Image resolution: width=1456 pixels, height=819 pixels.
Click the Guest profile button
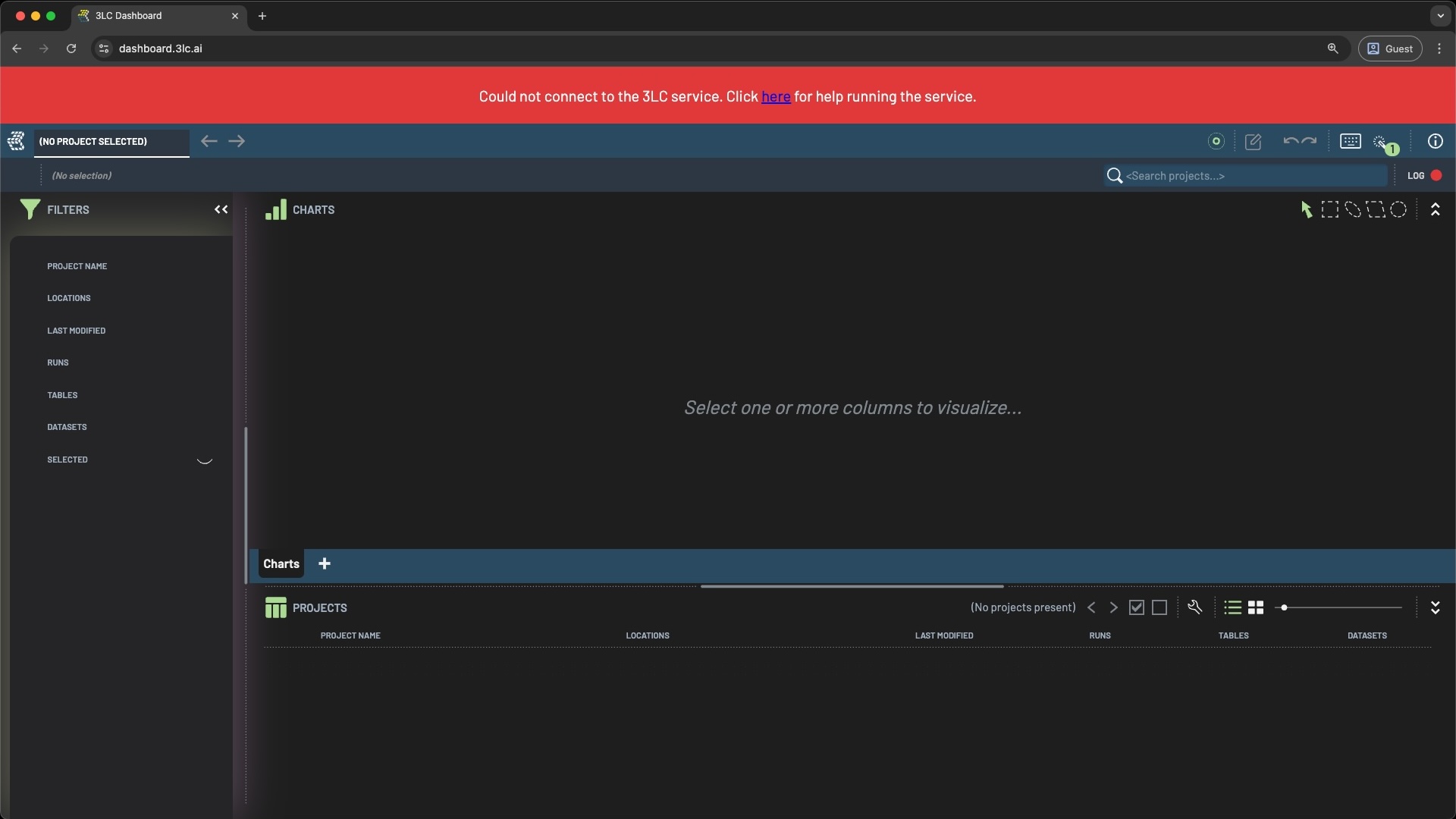tap(1390, 48)
